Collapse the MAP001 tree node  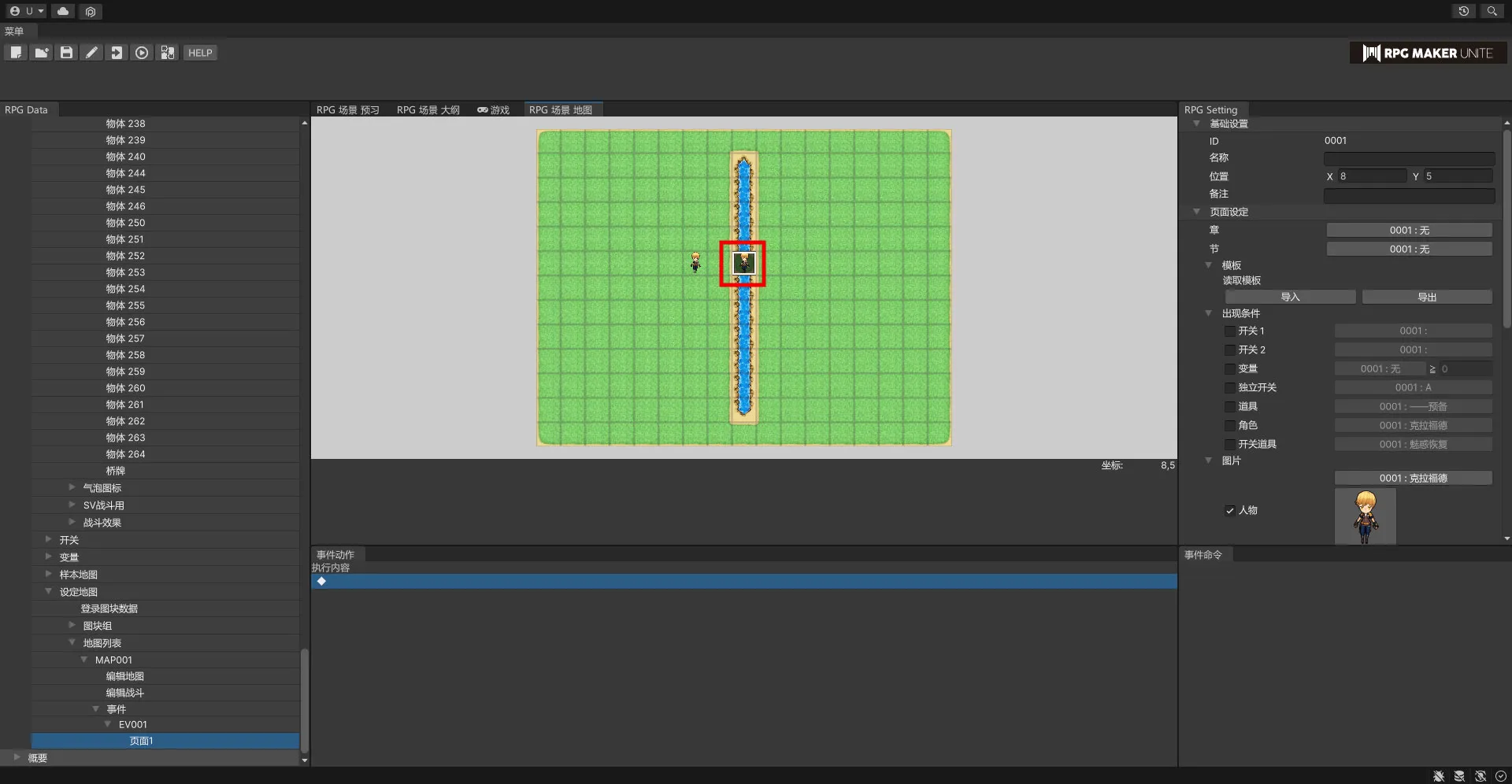(x=84, y=660)
